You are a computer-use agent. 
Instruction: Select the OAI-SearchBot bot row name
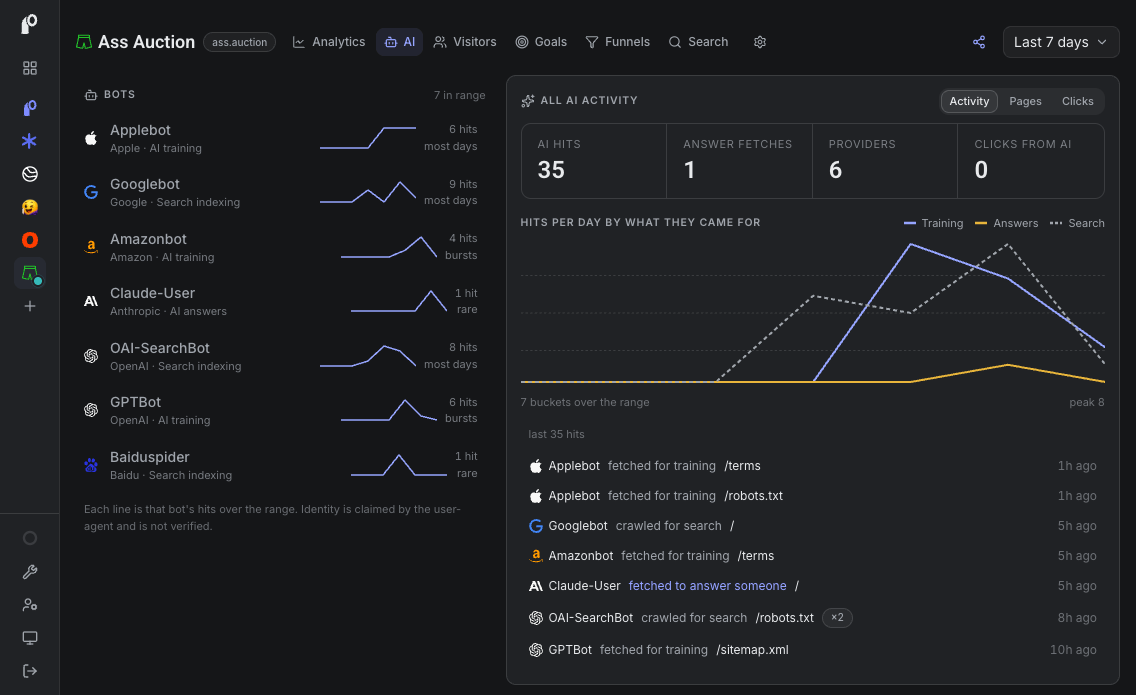pos(159,349)
